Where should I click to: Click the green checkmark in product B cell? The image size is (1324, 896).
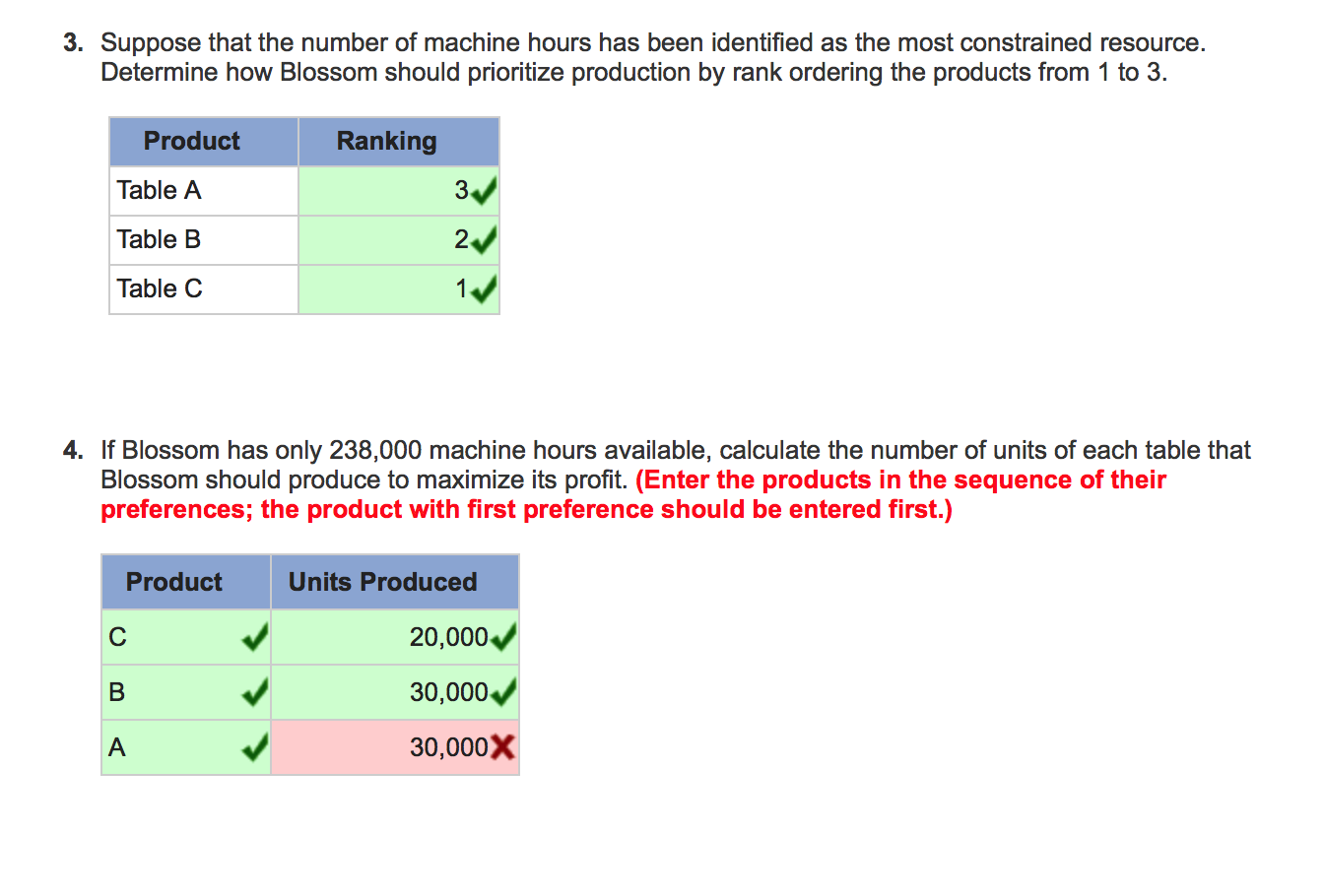tap(255, 693)
